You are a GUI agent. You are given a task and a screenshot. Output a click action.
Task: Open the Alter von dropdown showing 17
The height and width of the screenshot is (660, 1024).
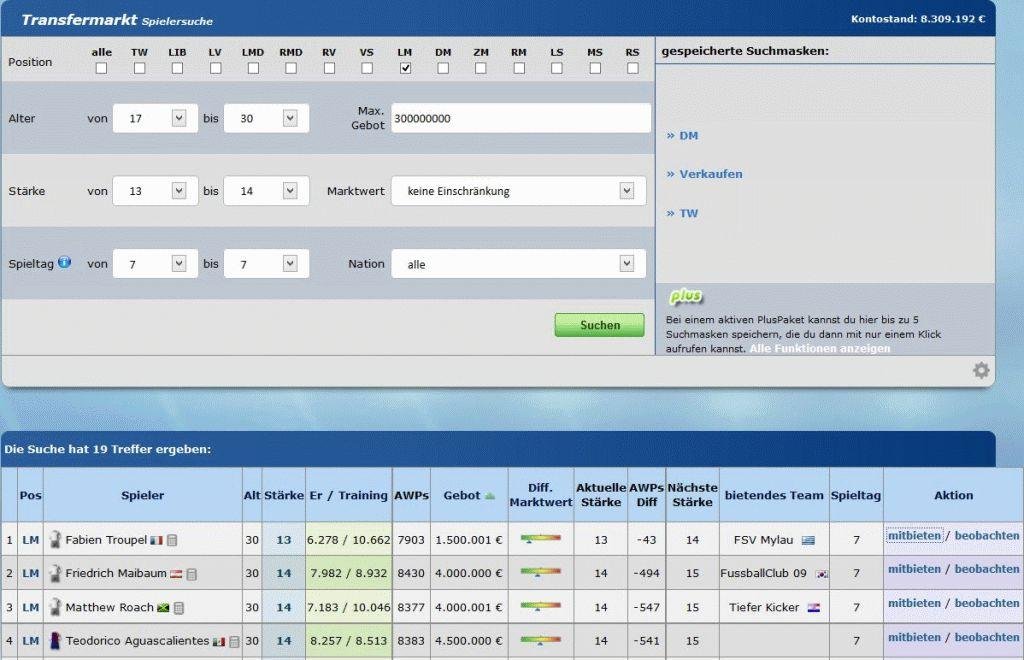point(155,118)
